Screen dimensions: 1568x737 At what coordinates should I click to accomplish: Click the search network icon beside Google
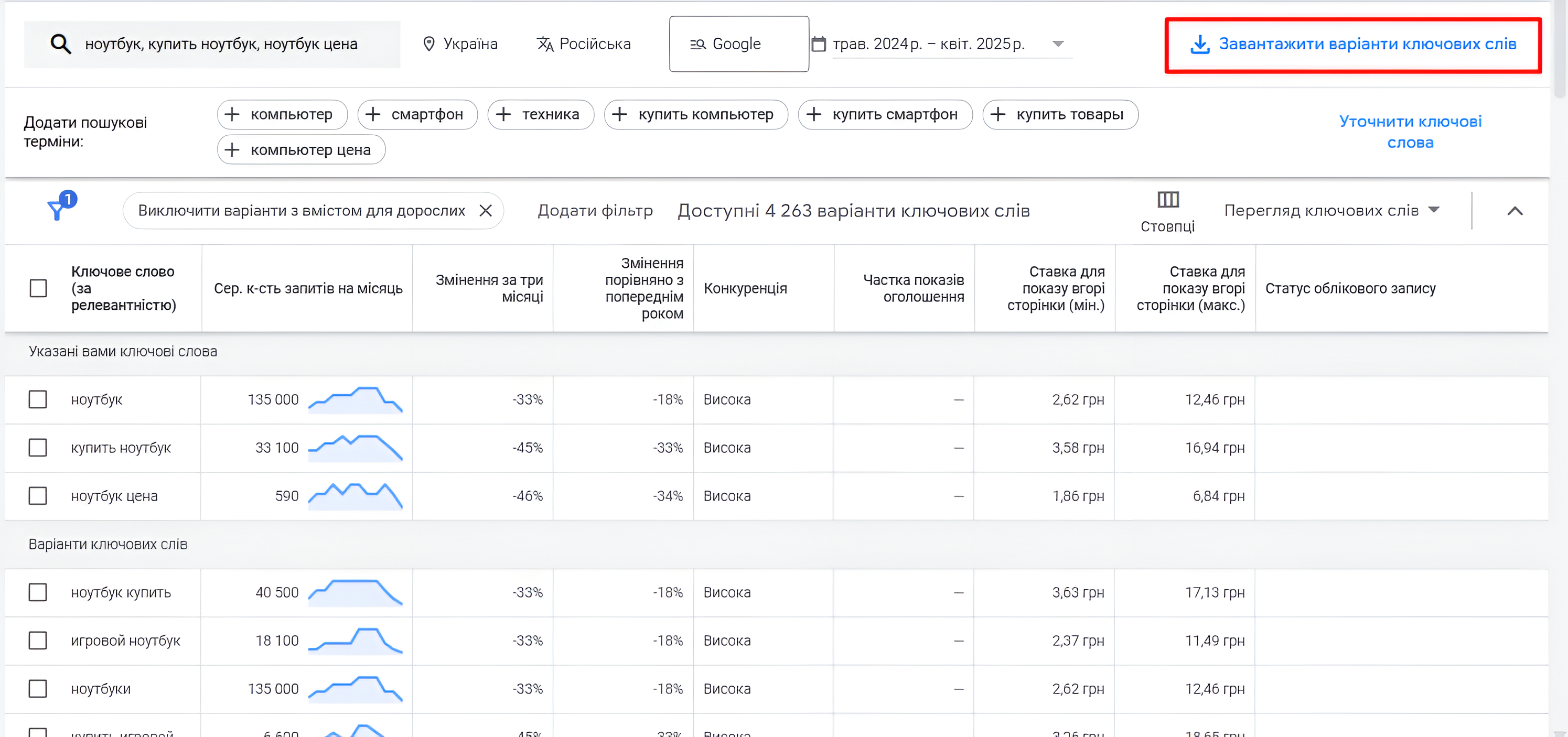(x=697, y=44)
